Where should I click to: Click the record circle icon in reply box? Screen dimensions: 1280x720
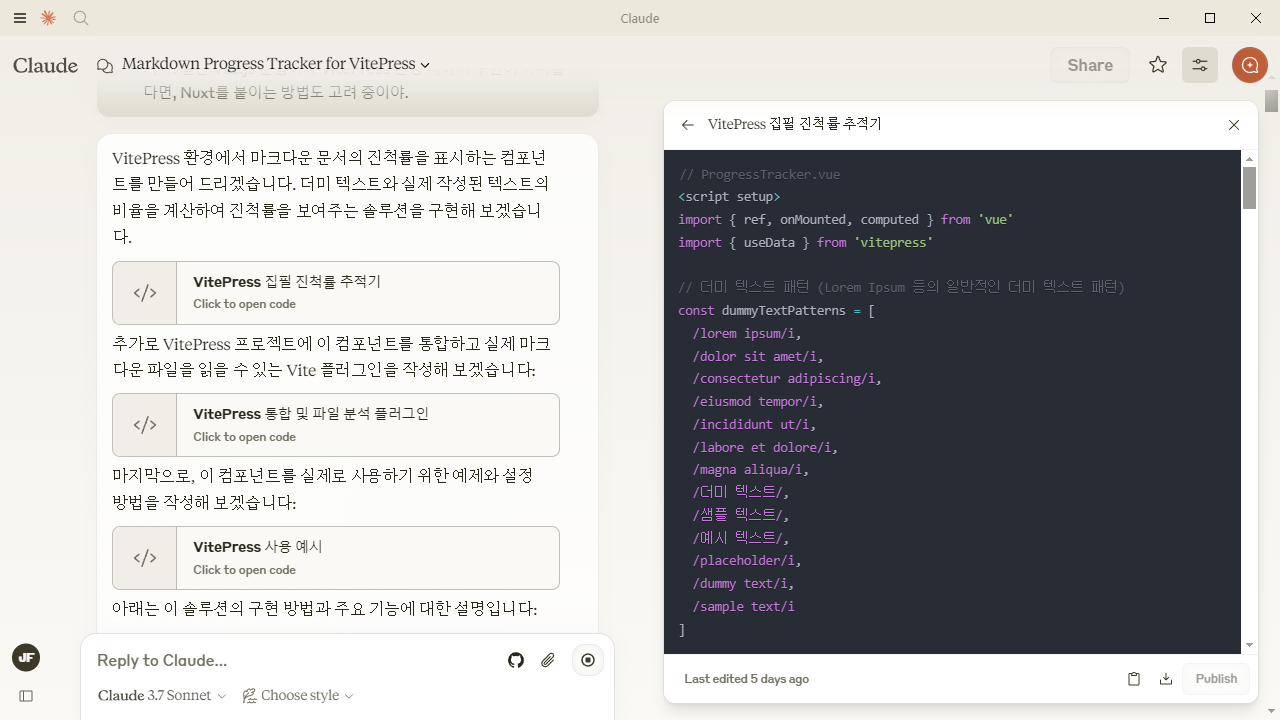[x=588, y=660]
